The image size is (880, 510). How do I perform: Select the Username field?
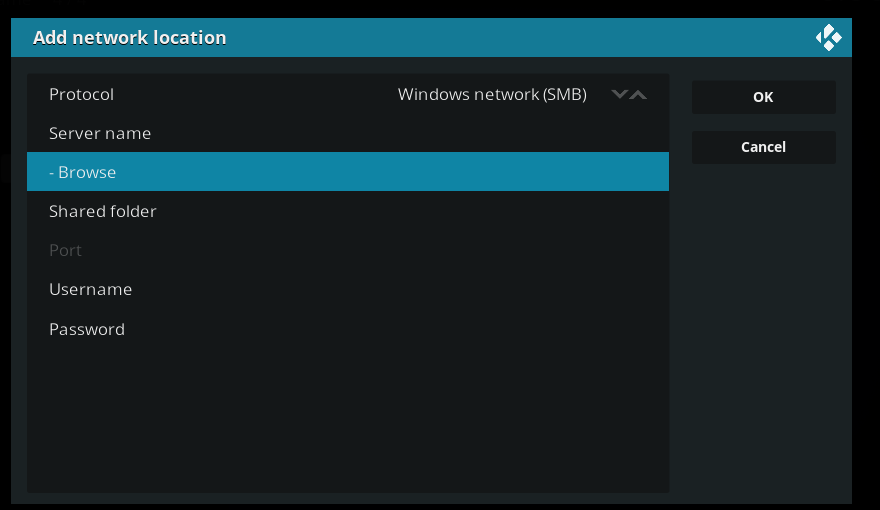point(348,289)
